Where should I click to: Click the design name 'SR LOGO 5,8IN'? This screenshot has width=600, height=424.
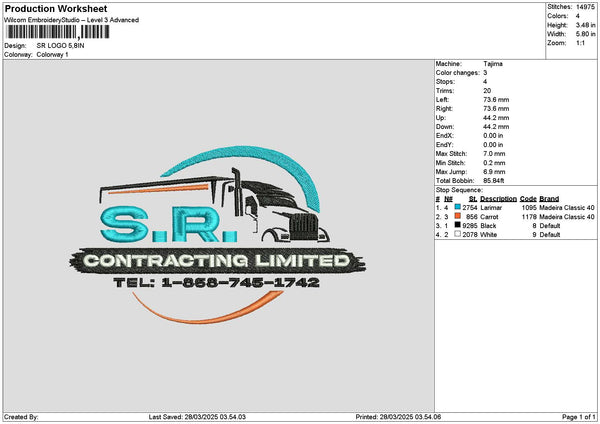[60, 46]
